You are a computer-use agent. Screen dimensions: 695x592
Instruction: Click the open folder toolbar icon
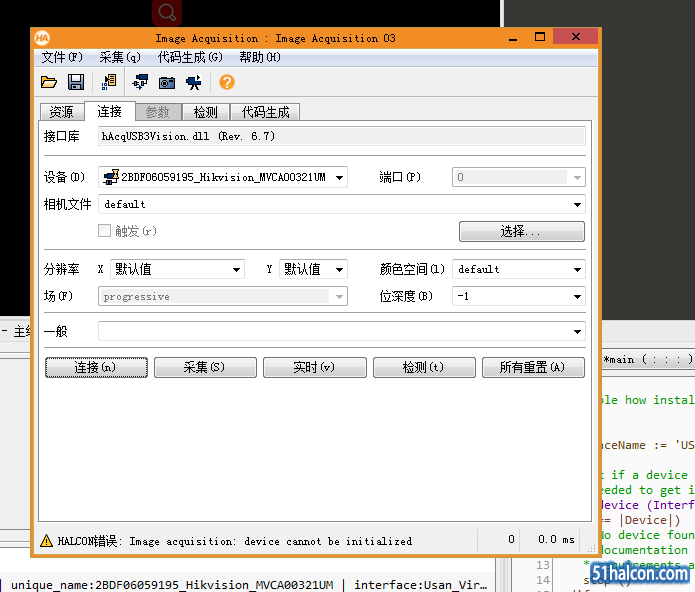point(49,82)
